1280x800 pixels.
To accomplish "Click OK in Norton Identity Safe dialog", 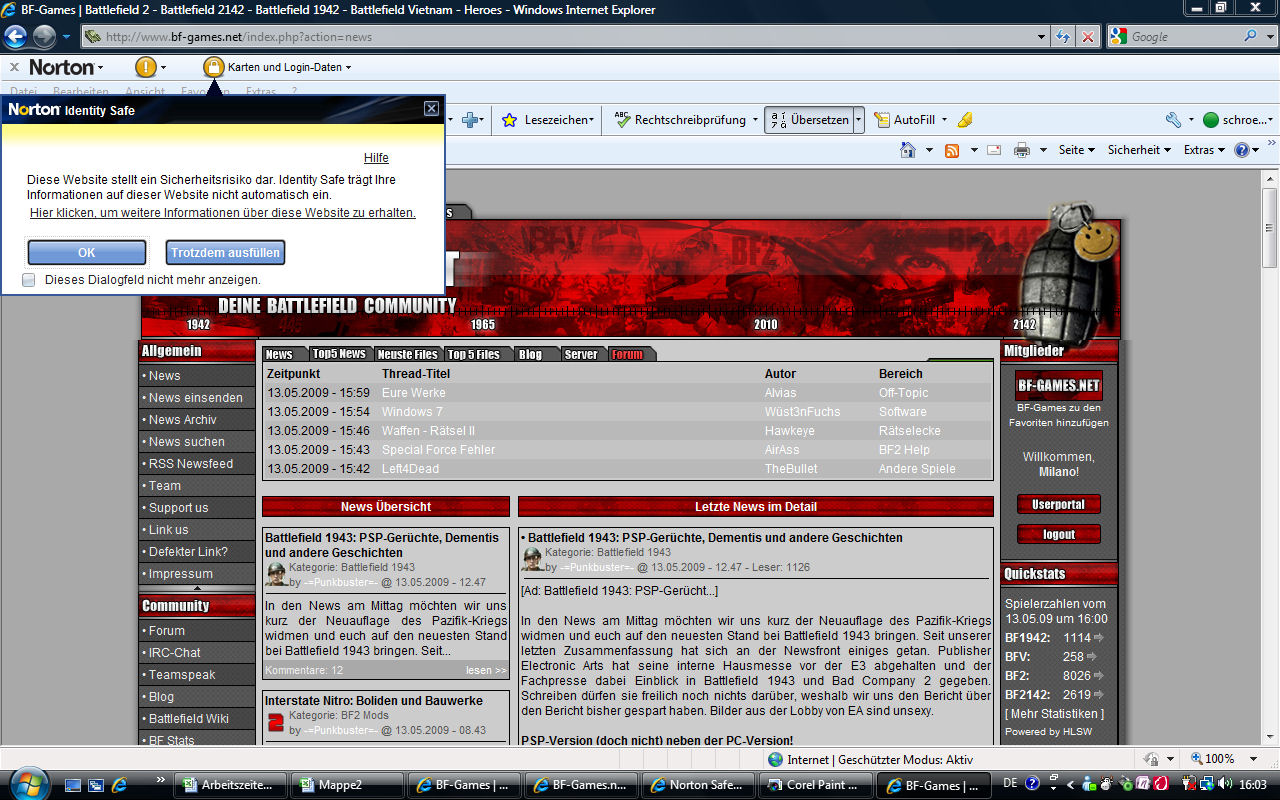I will (x=87, y=253).
